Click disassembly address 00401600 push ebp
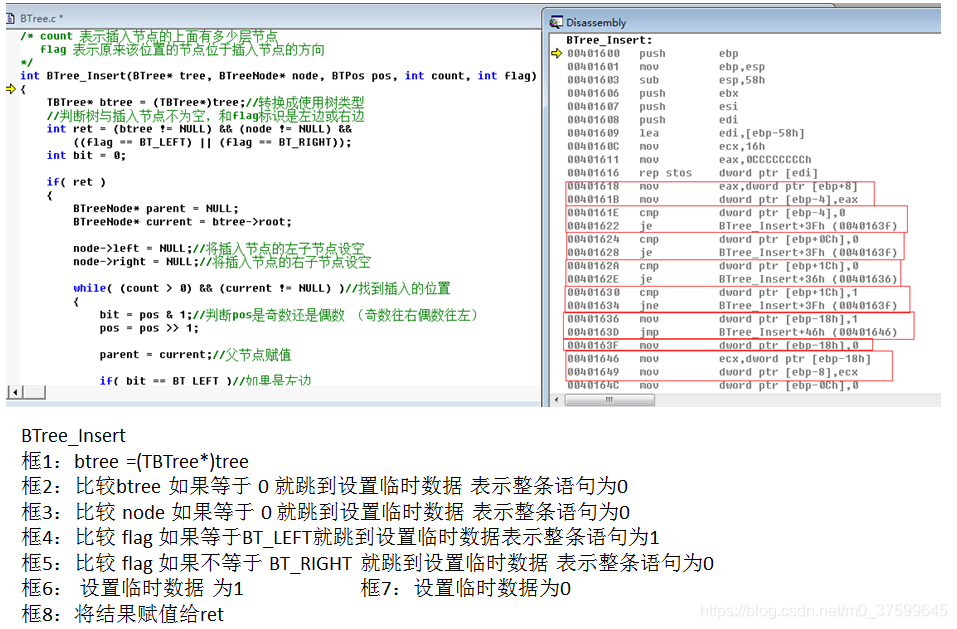The height and width of the screenshot is (629, 957). click(x=653, y=54)
